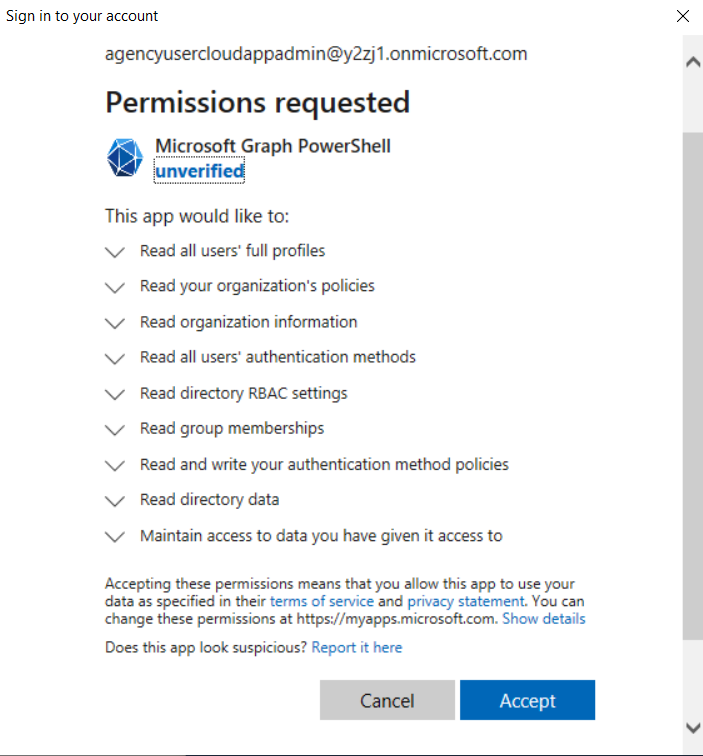The height and width of the screenshot is (756, 703).
Task: Select the 'Read directory data' text
Action: pos(209,500)
